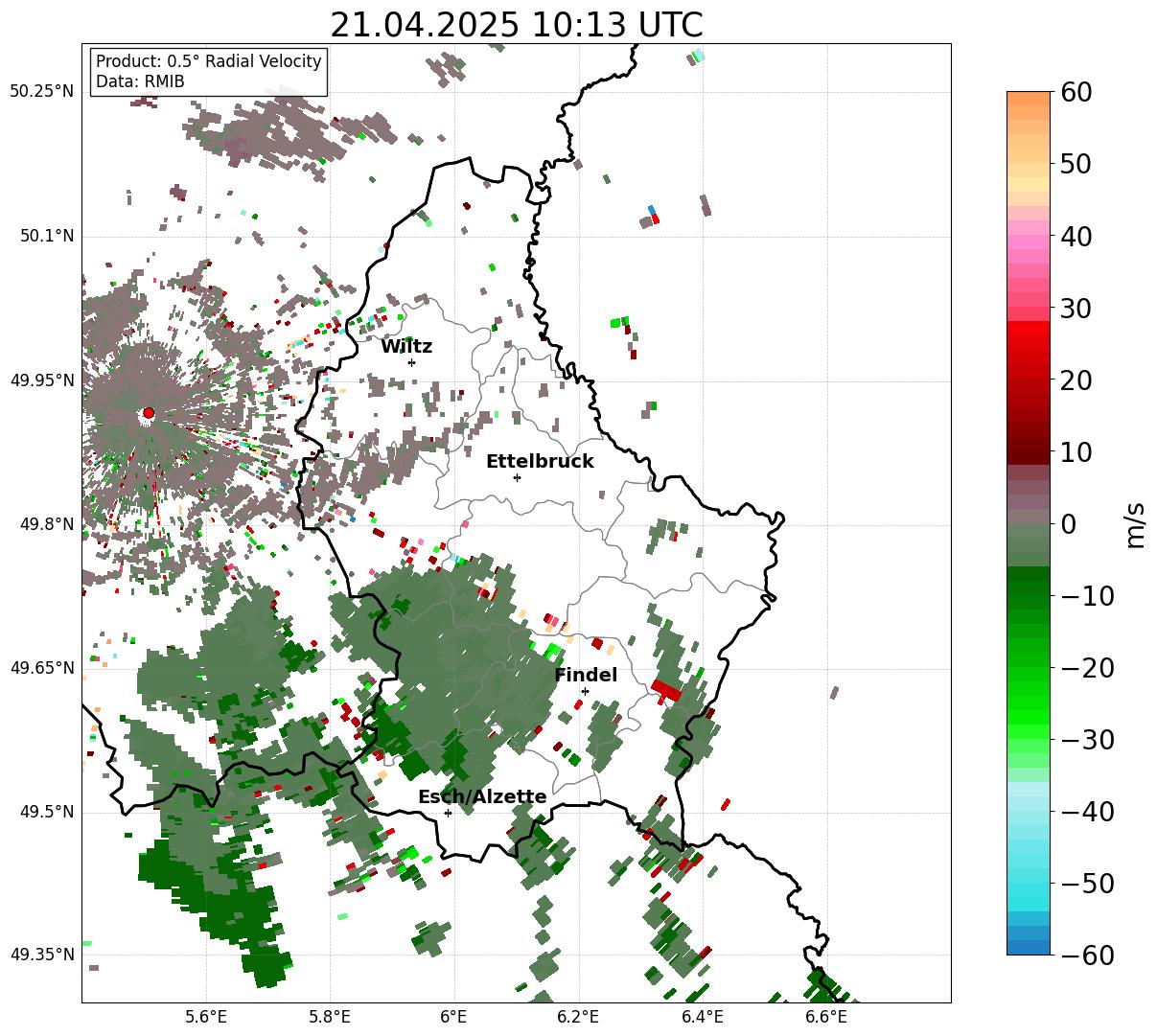1157x1036 pixels.
Task: Click the Data: RMIB text
Action: [140, 81]
